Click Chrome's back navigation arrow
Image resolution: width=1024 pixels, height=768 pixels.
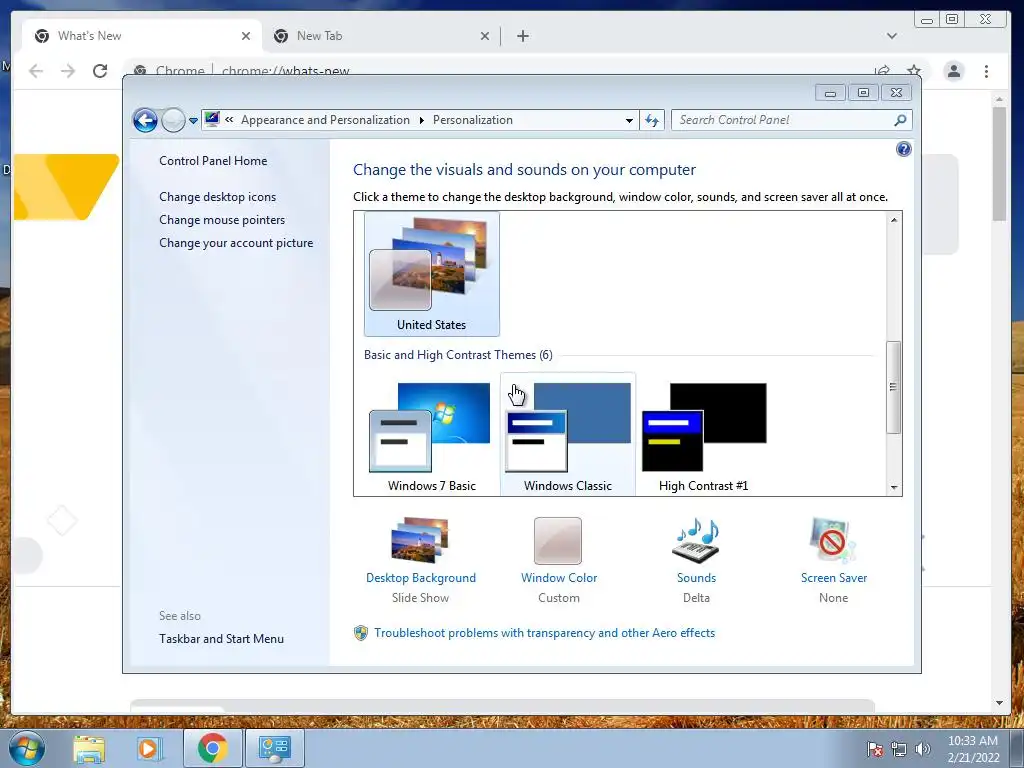[x=36, y=71]
